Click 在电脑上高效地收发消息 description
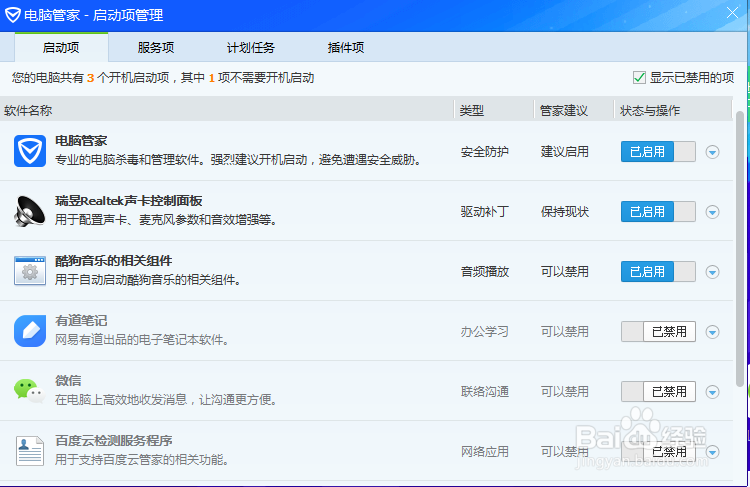Screen dimensions: 750x487 coord(166,400)
